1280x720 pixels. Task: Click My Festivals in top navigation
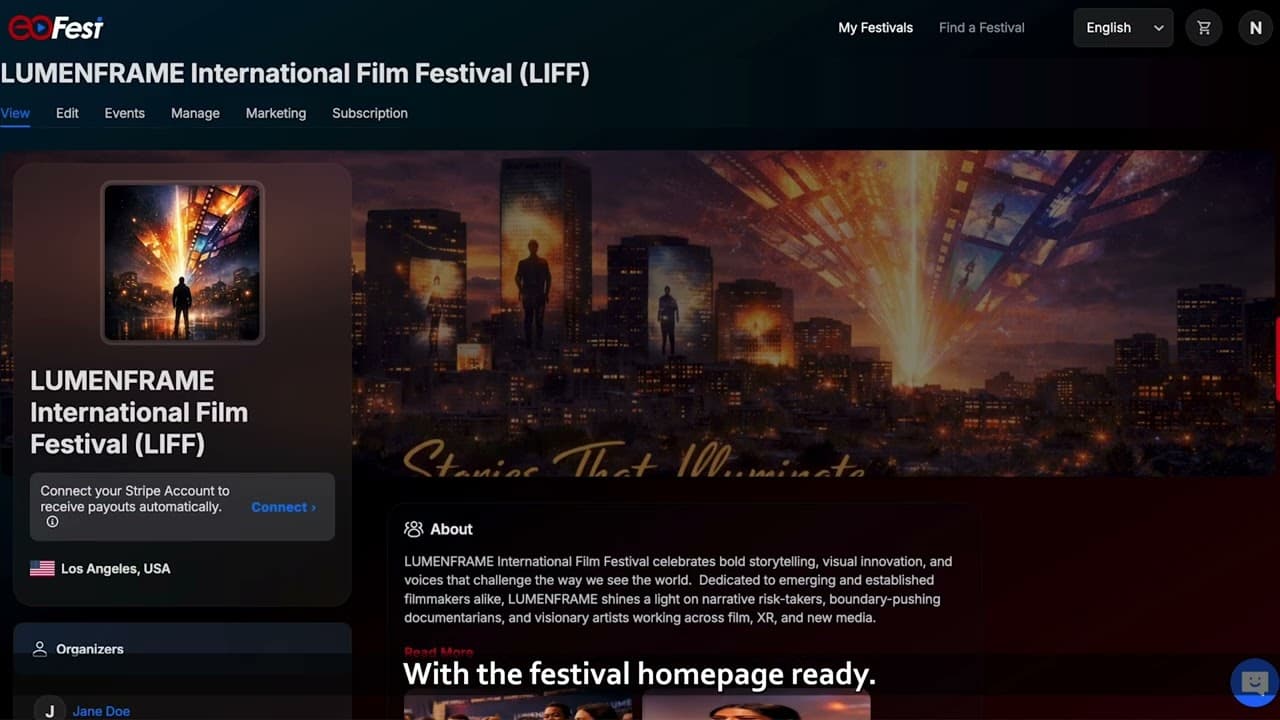coord(876,28)
